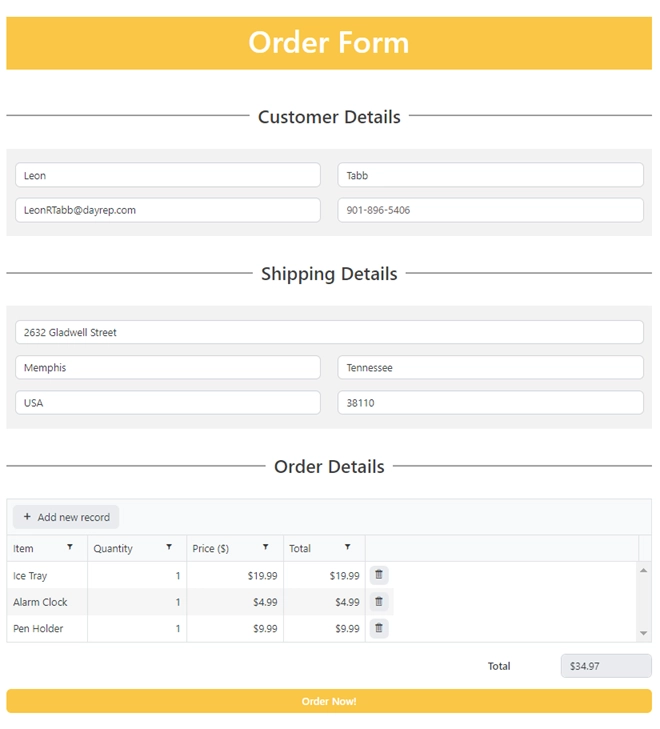Image resolution: width=660 pixels, height=729 pixels.
Task: Sort by the Quantity column header
Action: [113, 549]
